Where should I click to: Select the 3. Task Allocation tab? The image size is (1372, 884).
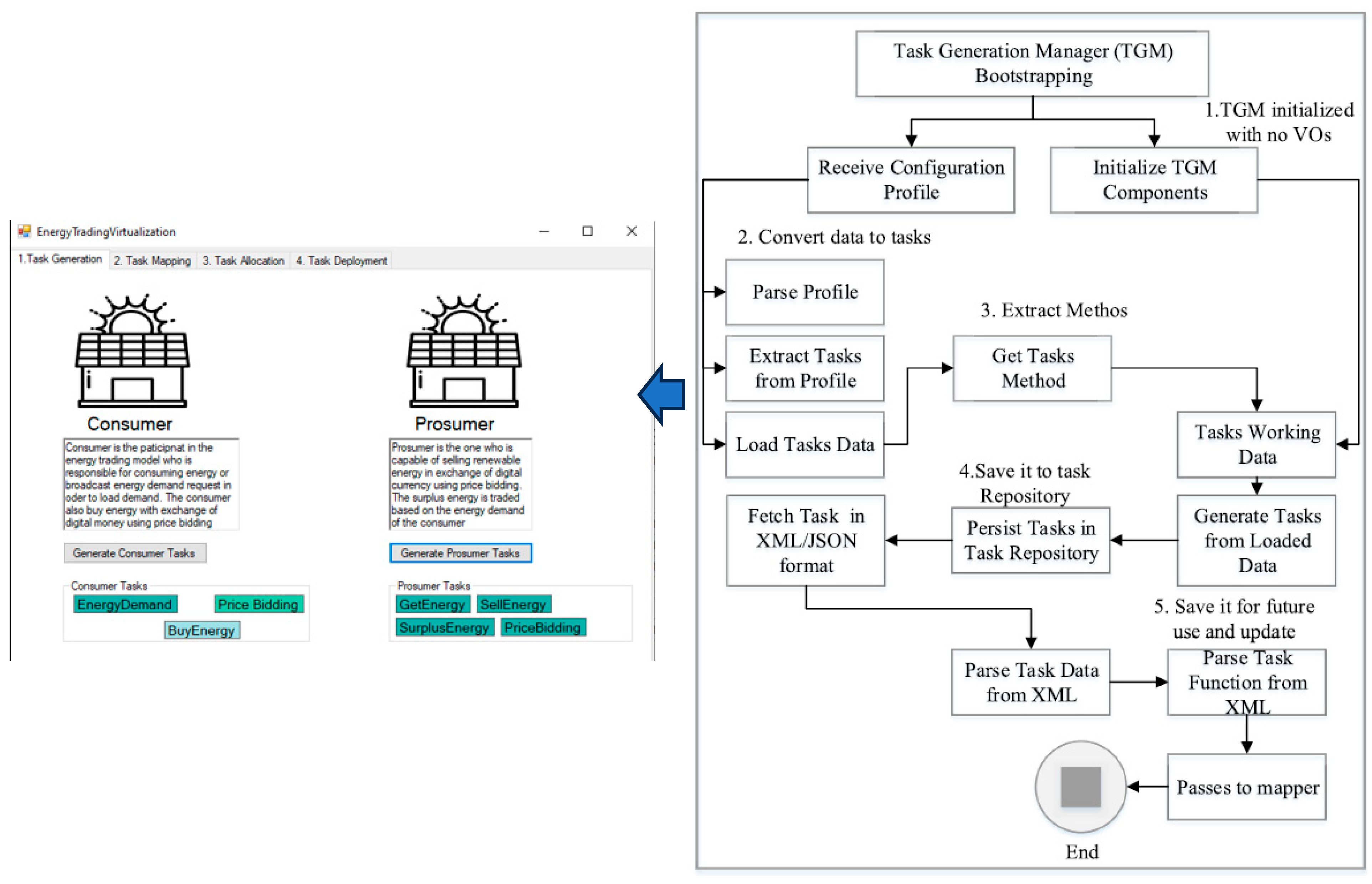pyautogui.click(x=244, y=261)
